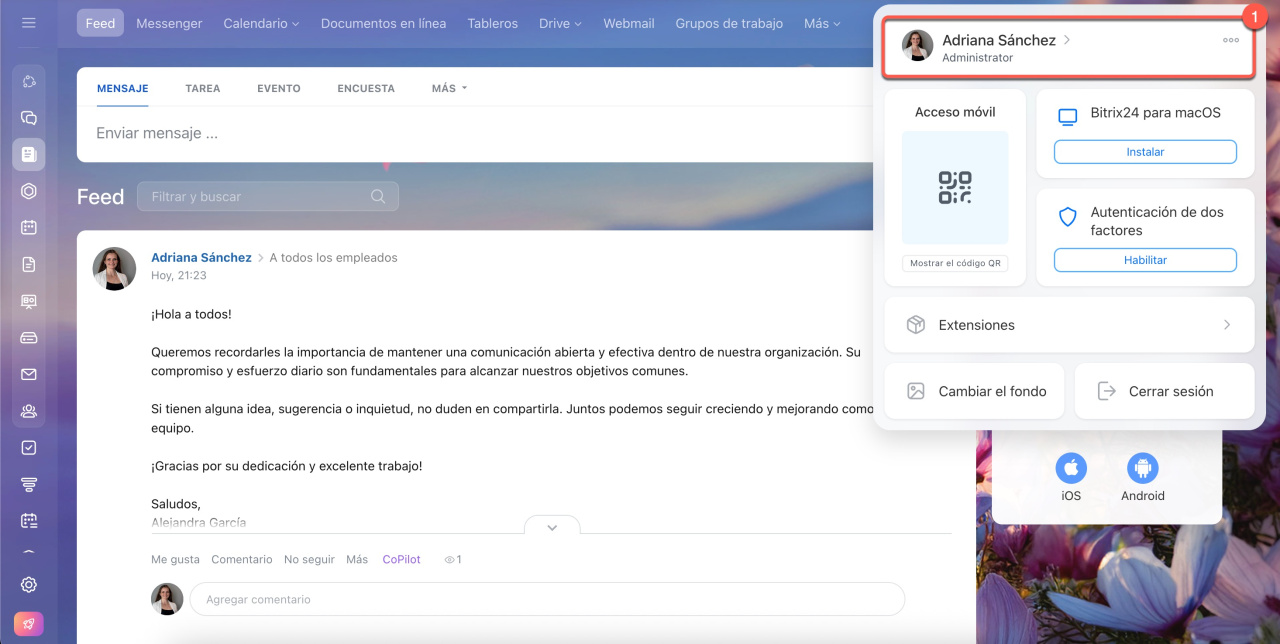The width and height of the screenshot is (1280, 644).
Task: Click Cerrar sesión to log out
Action: click(x=1164, y=391)
